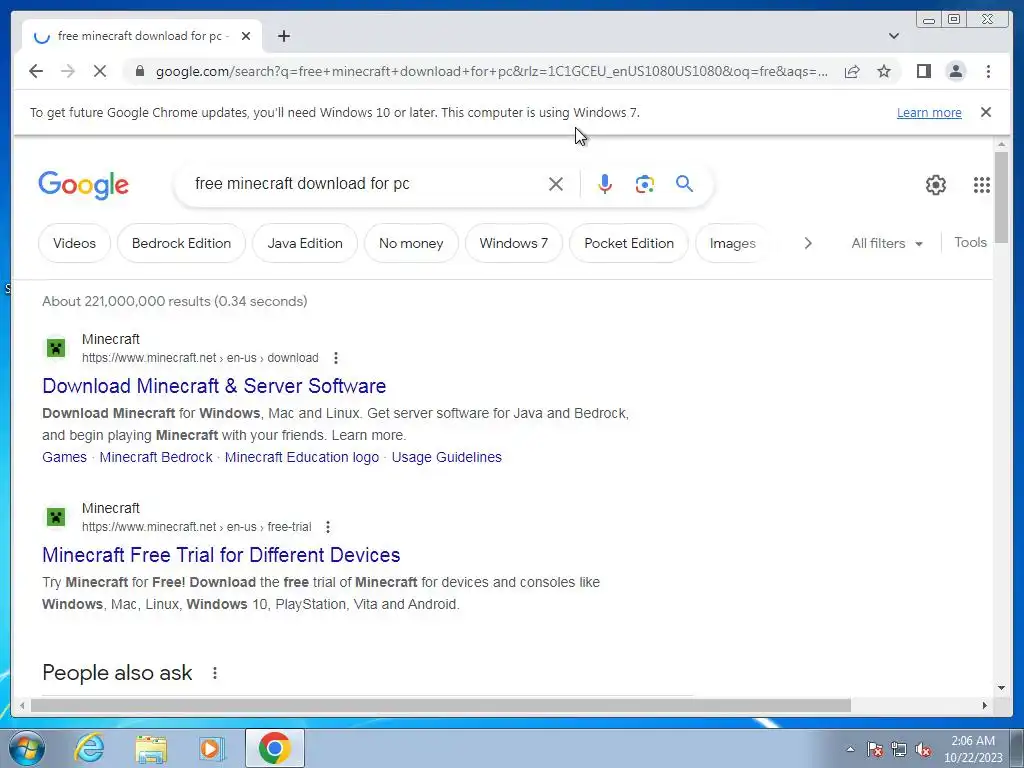Share this page icon in address bar
1024x768 pixels.
tap(852, 71)
